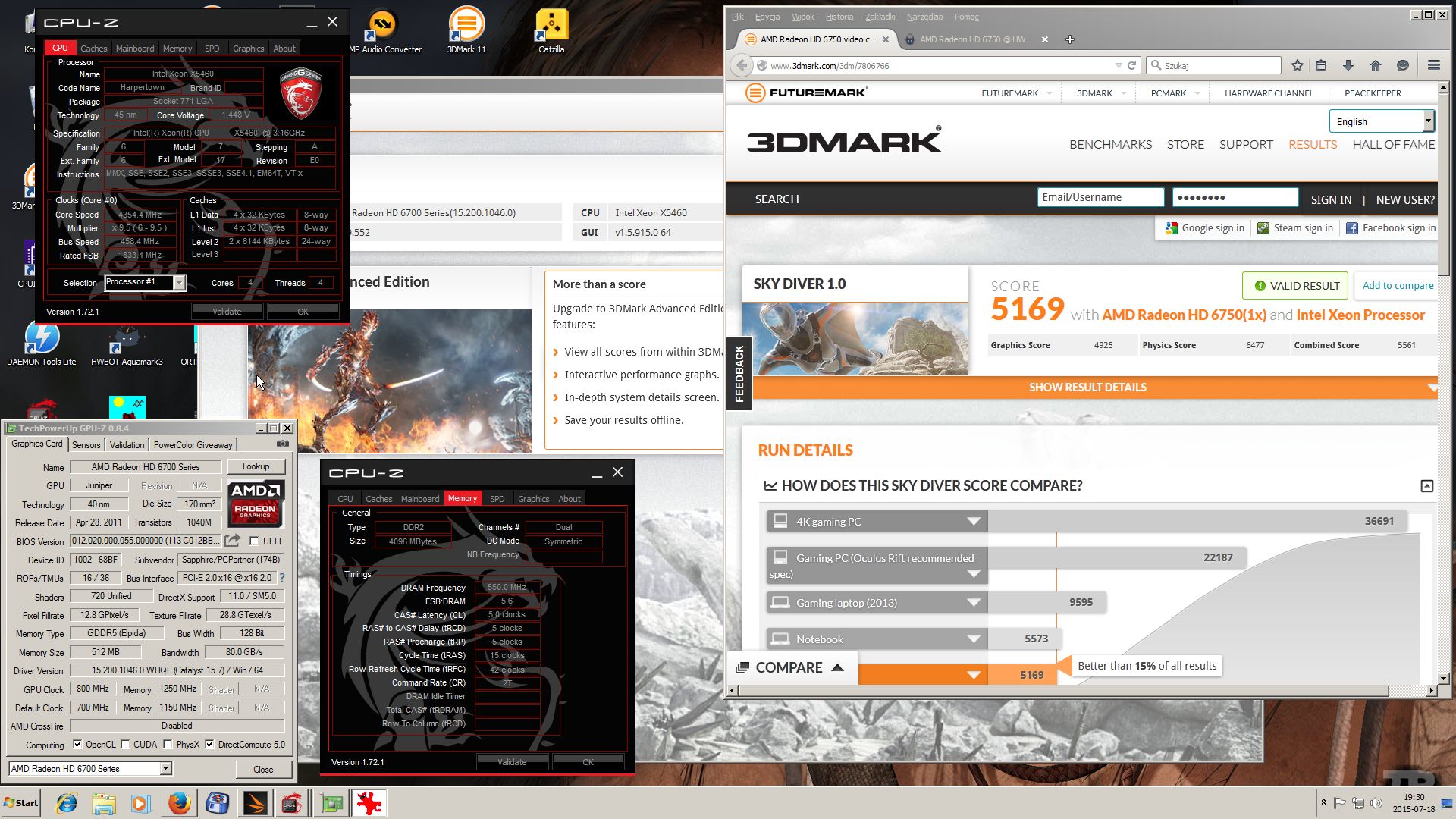Click the Szukaj search box

click(x=1213, y=65)
